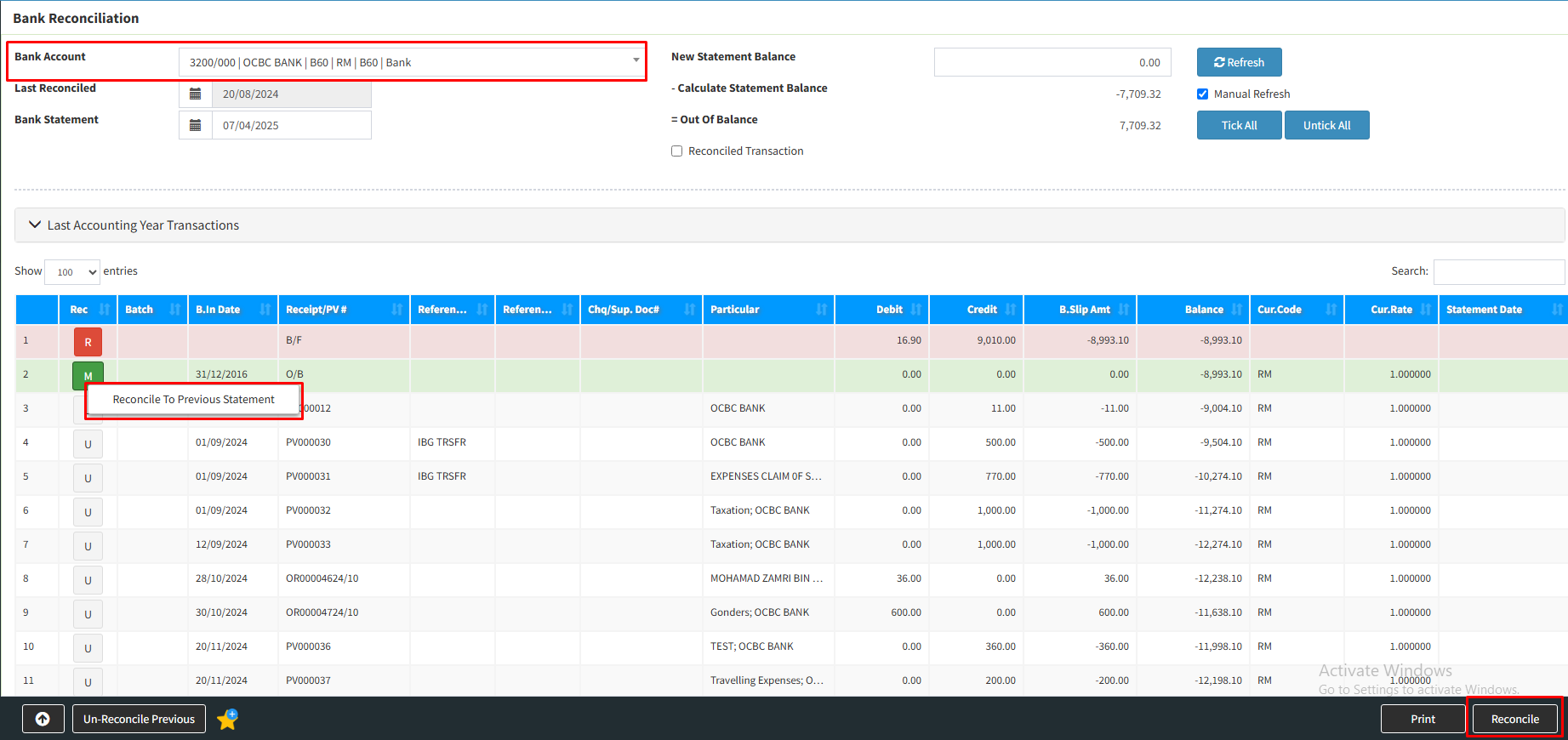
Task: Disable the Manual Refresh checkbox
Action: tap(1202, 94)
